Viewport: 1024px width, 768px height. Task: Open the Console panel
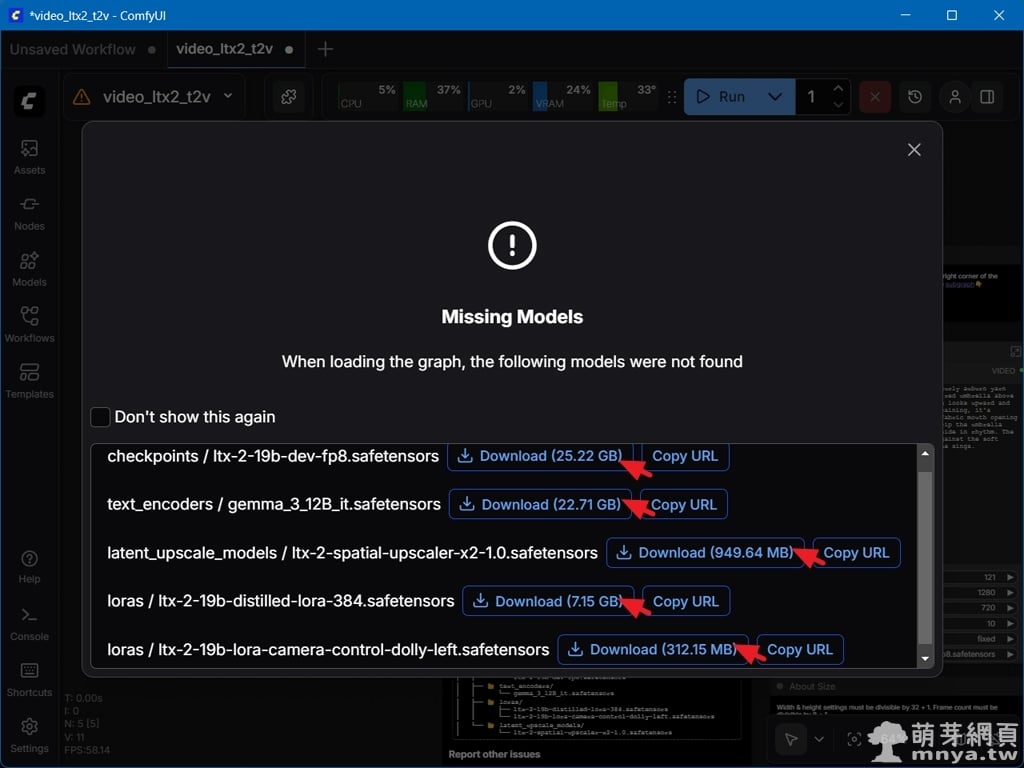tap(29, 622)
